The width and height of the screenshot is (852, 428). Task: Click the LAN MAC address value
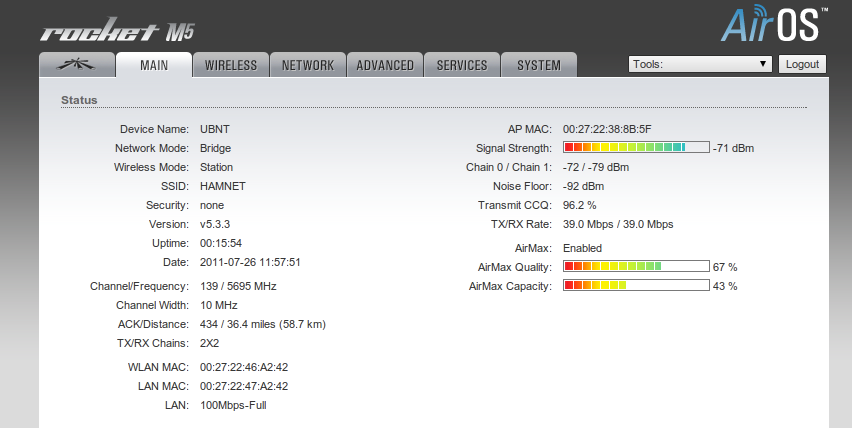[x=244, y=386]
